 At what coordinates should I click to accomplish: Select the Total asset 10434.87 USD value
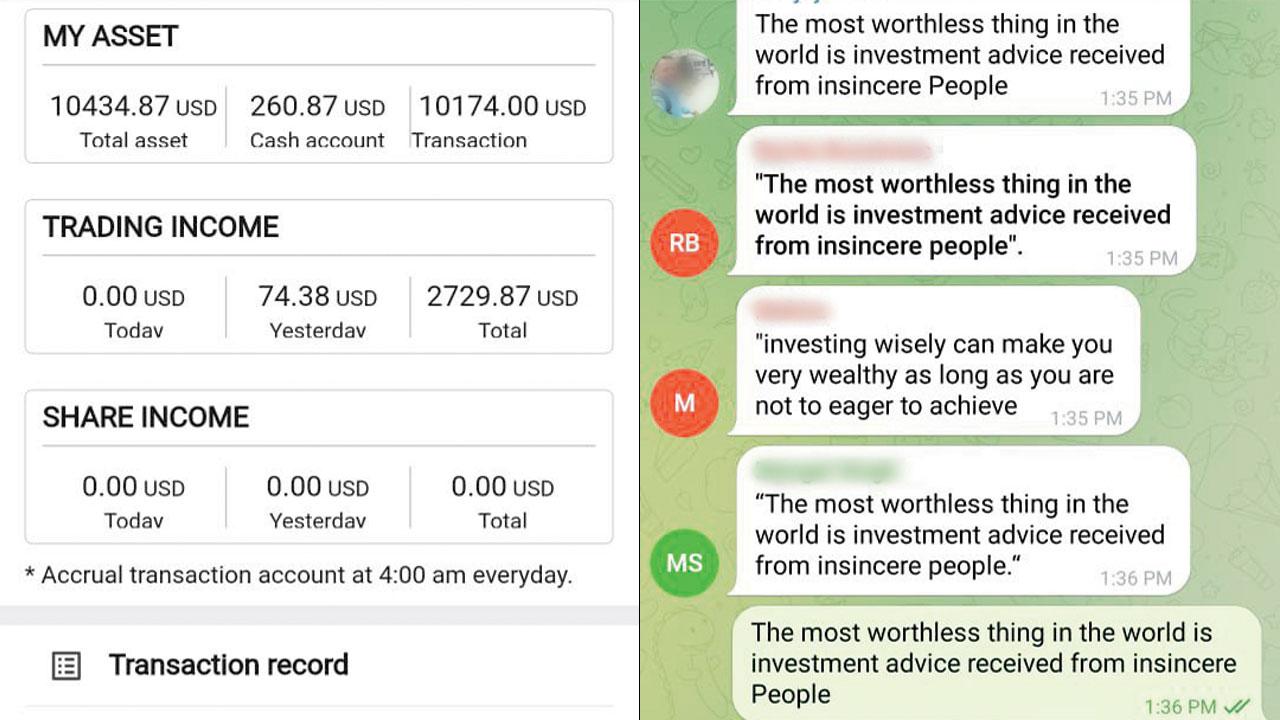(134, 107)
